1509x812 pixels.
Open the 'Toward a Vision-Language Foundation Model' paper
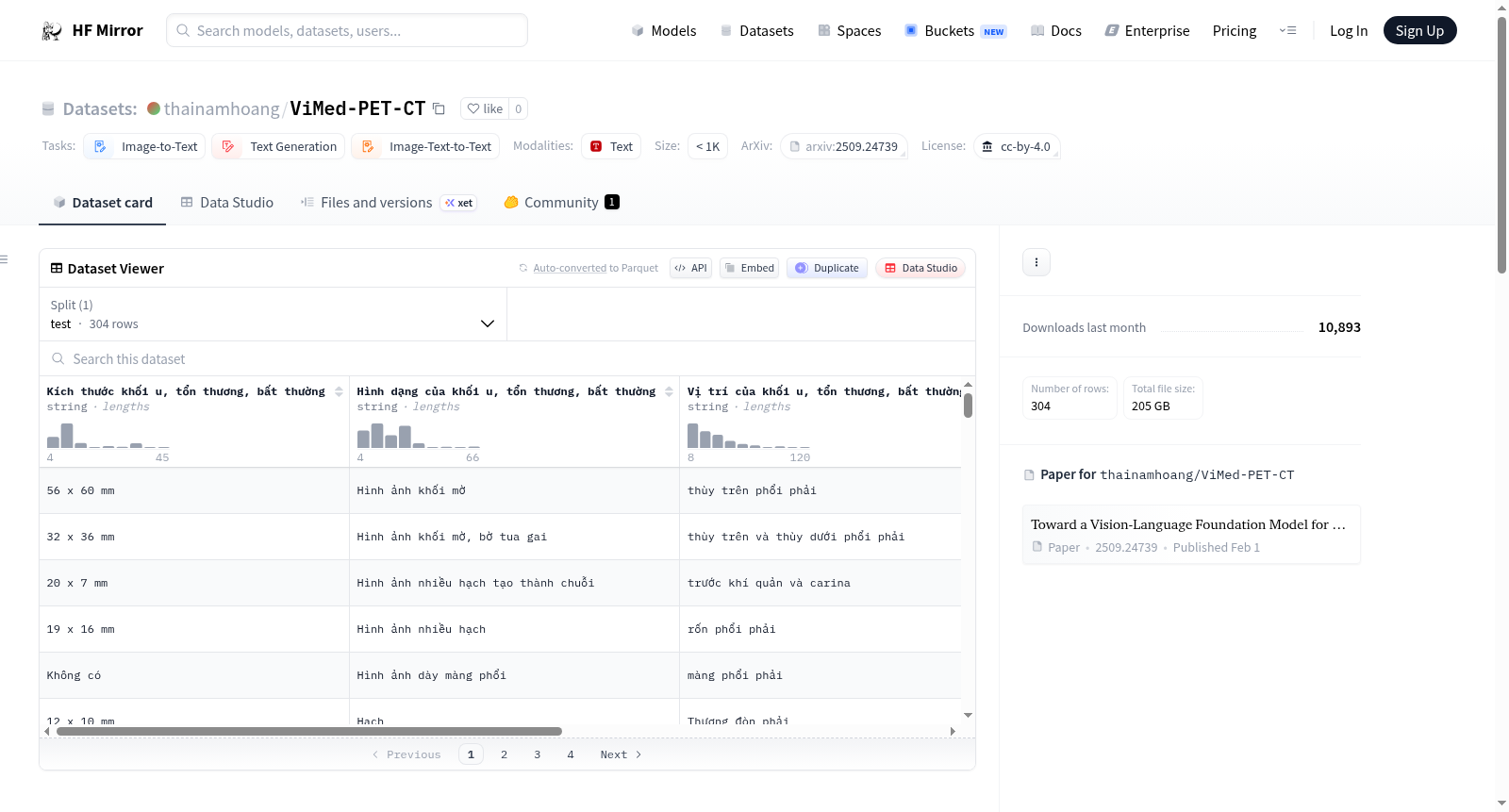pyautogui.click(x=1191, y=535)
